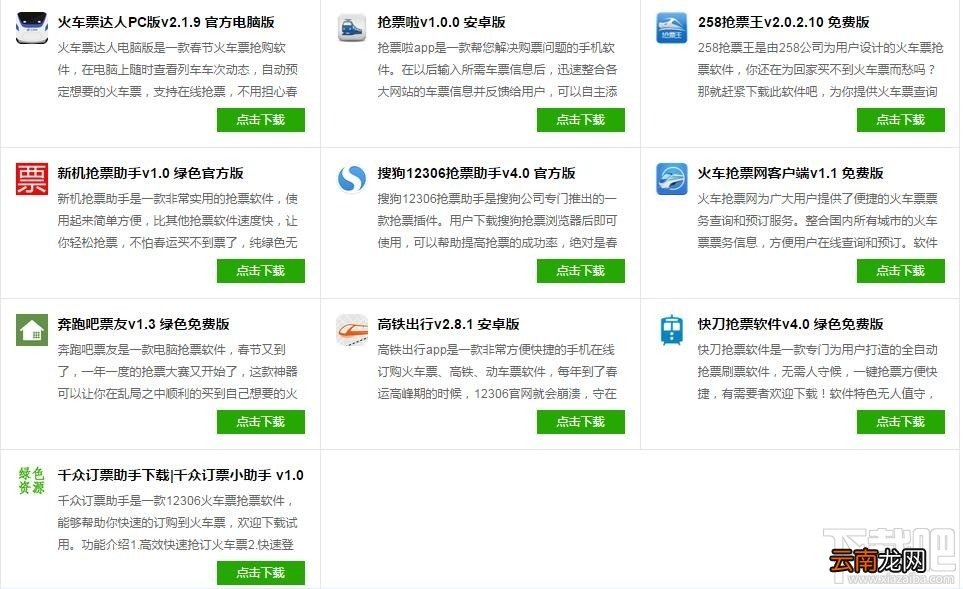Open title link 新机抢票助手v1.0 绿色官方版
The width and height of the screenshot is (963, 589).
(150, 173)
